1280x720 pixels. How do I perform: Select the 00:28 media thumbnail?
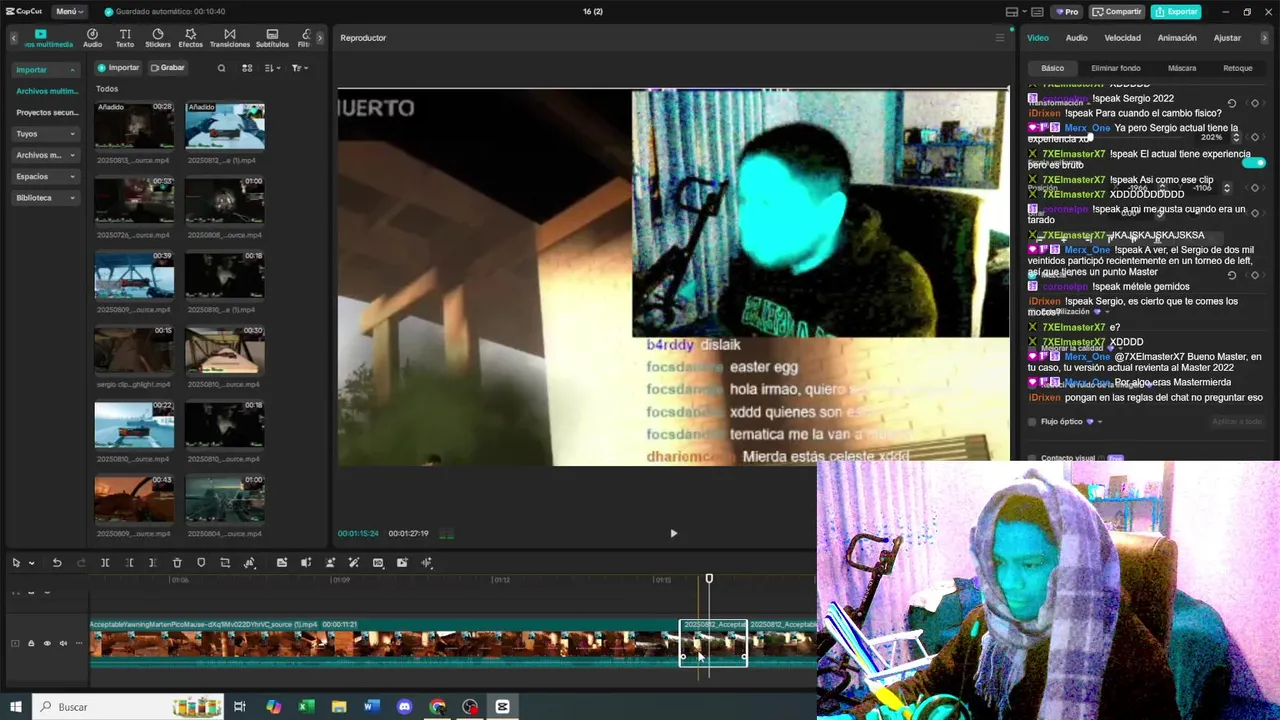click(134, 125)
